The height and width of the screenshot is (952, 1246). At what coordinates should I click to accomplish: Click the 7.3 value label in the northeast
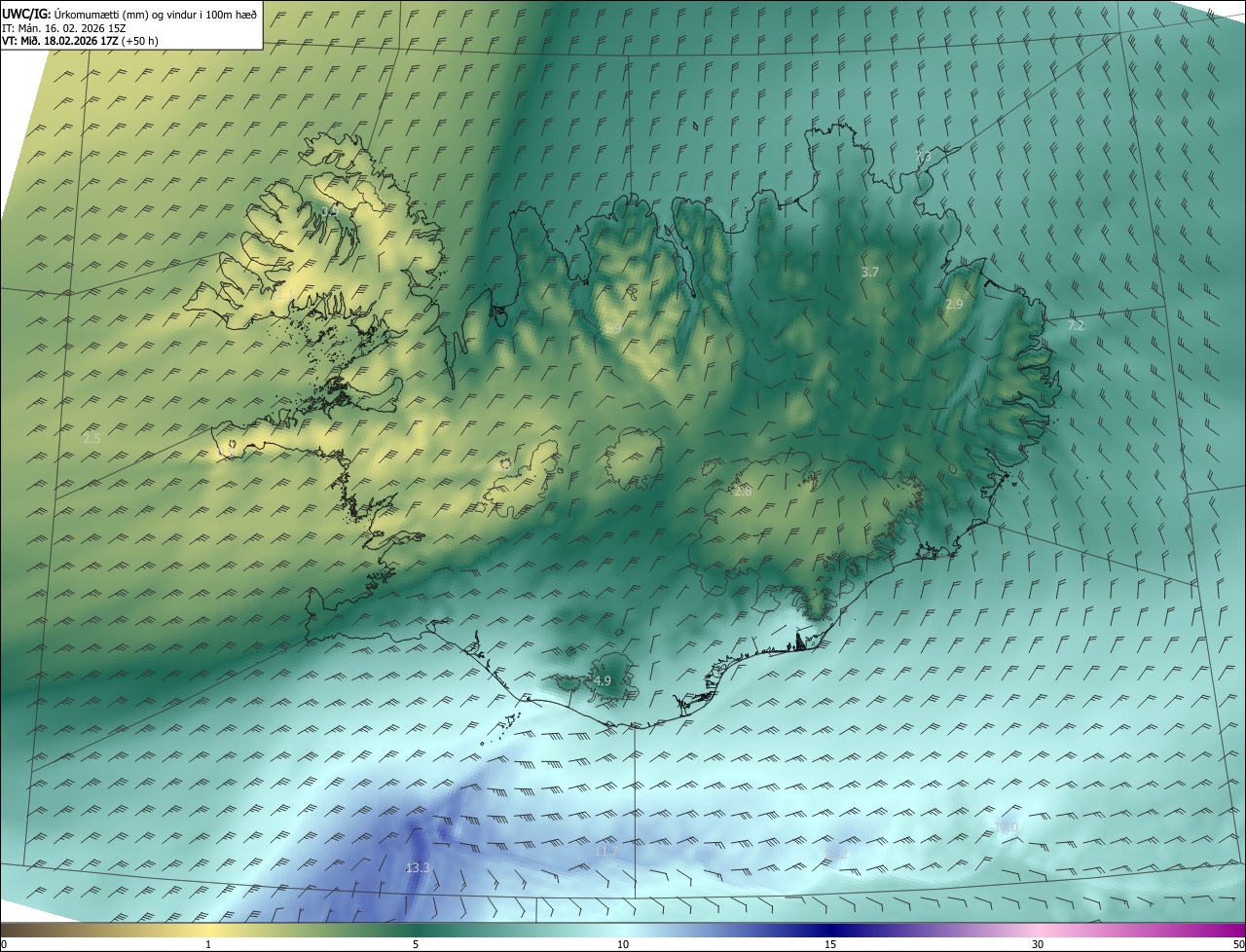923,156
